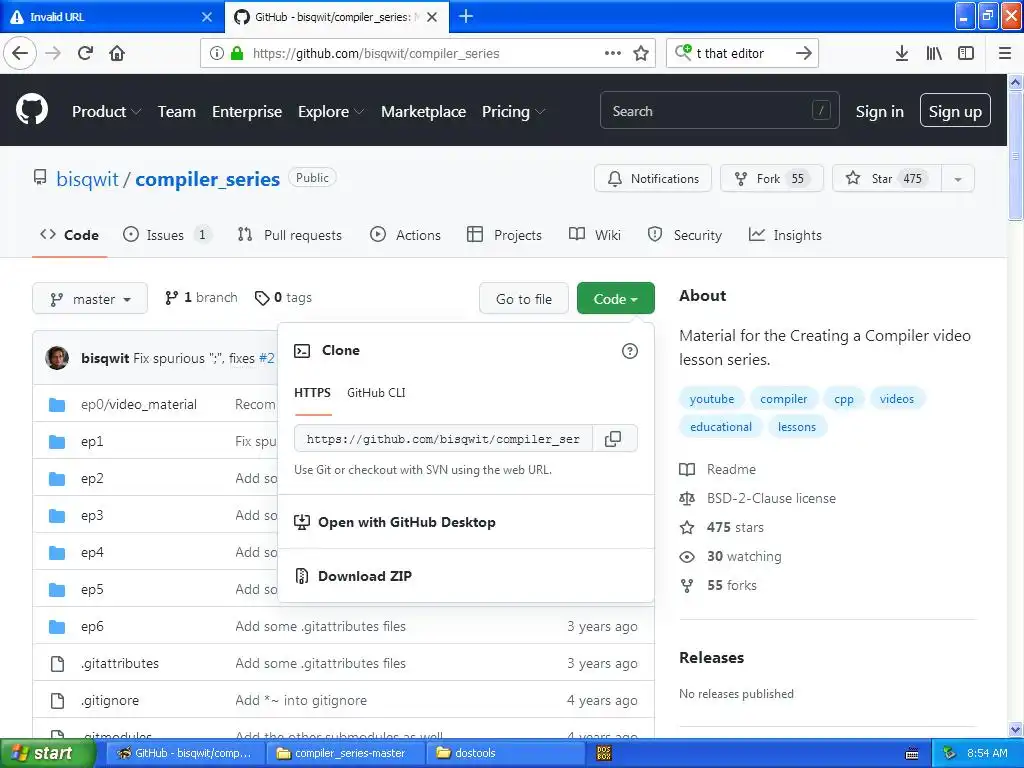Copy the clone URL with the clipboard icon
The width and height of the screenshot is (1024, 768).
click(x=613, y=439)
